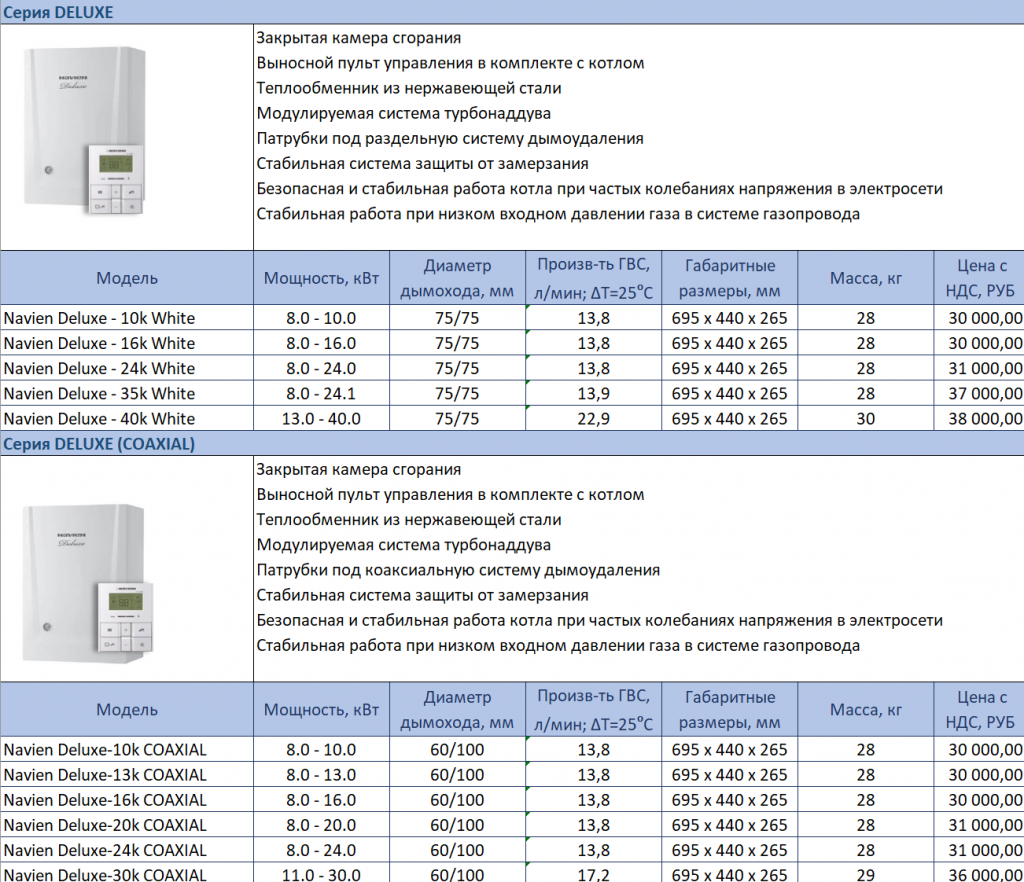Click hot water output value '22,9'
Viewport: 1024px width, 882px height.
pos(594,418)
